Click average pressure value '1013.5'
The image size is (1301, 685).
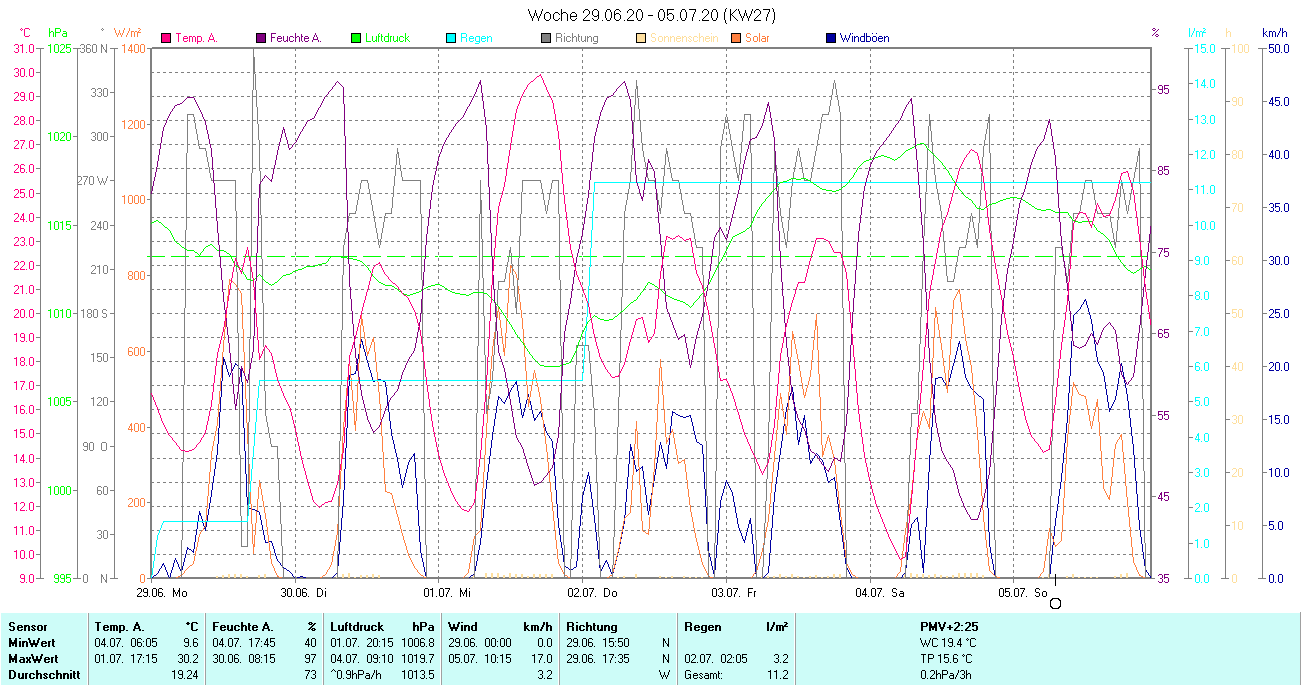click(416, 674)
